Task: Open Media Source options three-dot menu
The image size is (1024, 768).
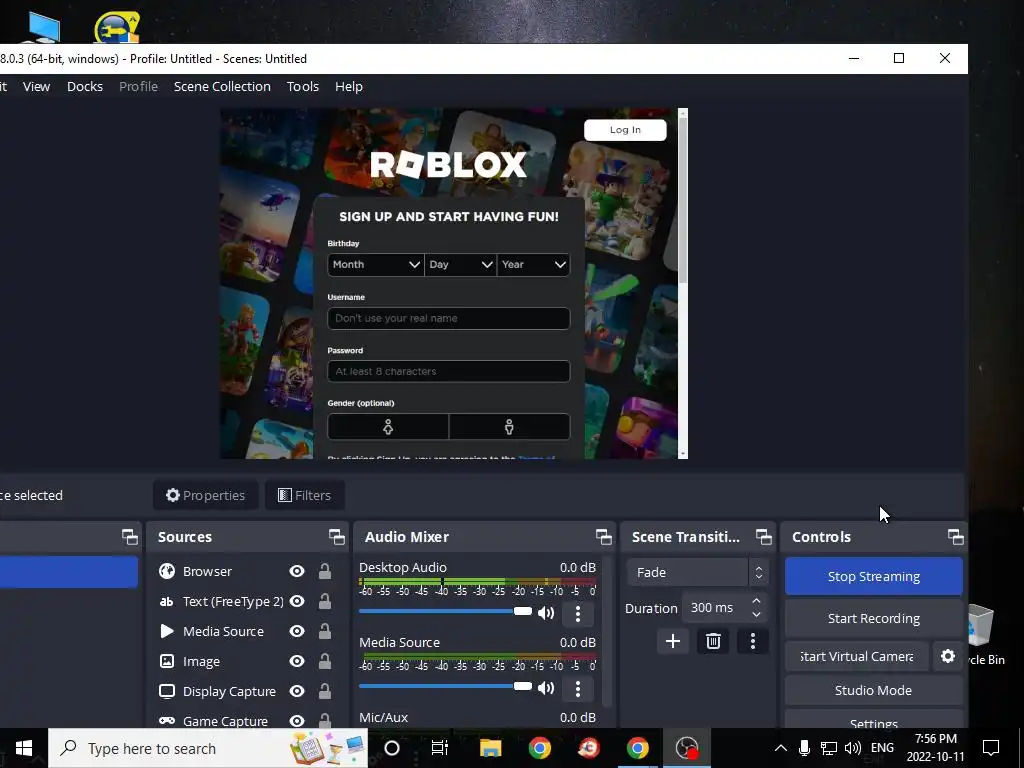Action: click(577, 688)
